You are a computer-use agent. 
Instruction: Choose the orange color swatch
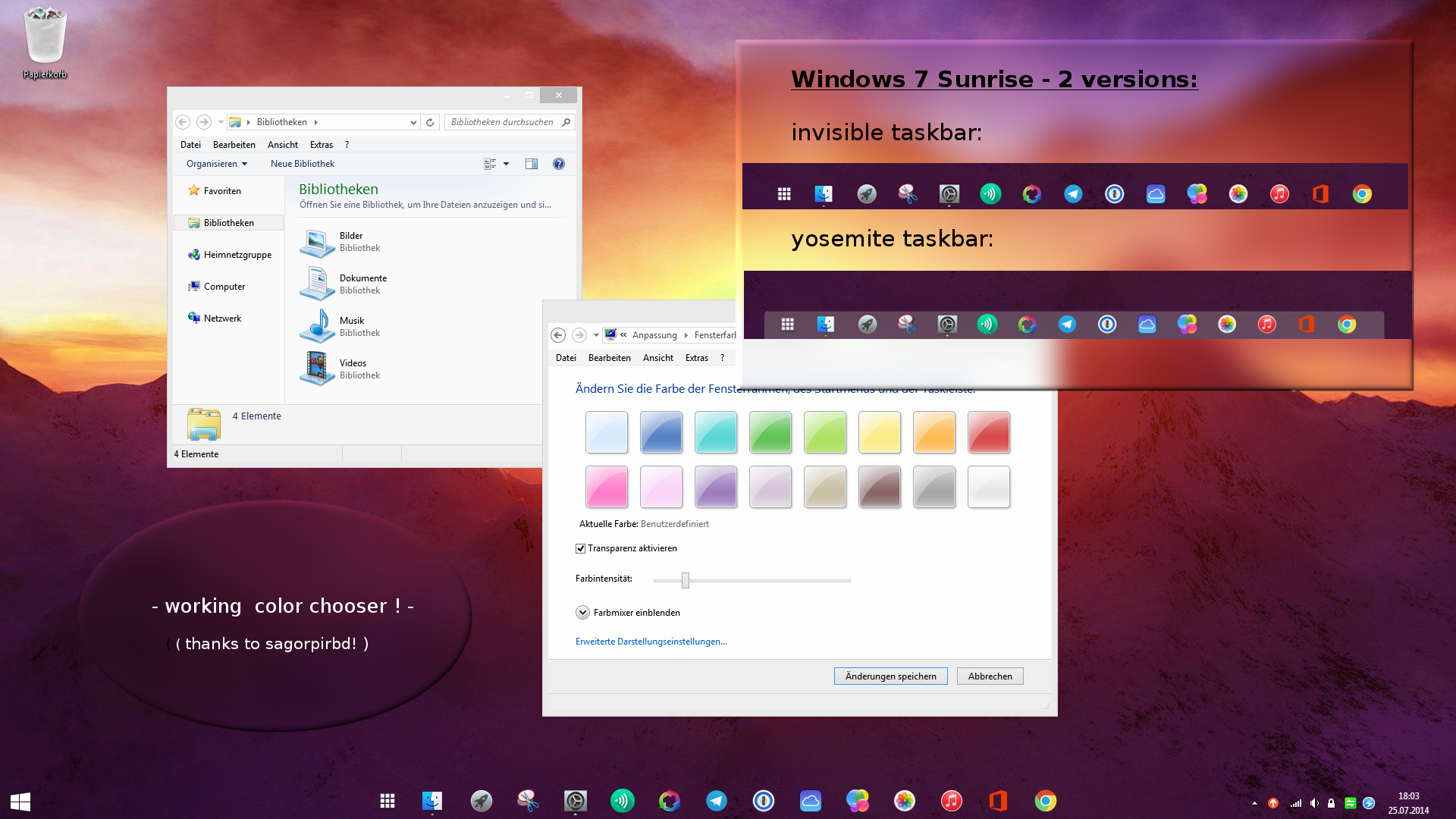pos(934,432)
